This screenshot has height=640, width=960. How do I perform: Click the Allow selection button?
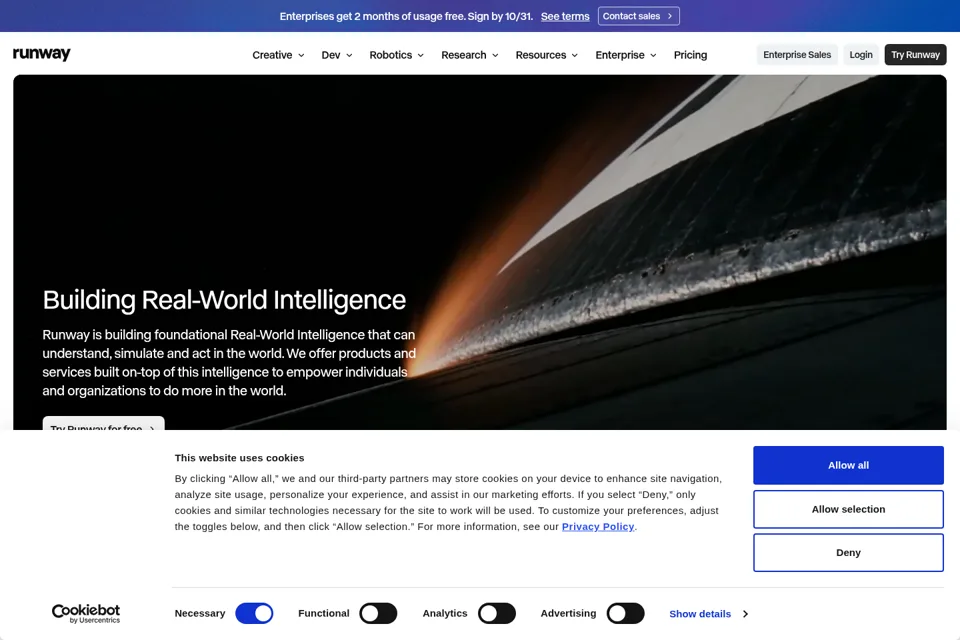click(848, 509)
